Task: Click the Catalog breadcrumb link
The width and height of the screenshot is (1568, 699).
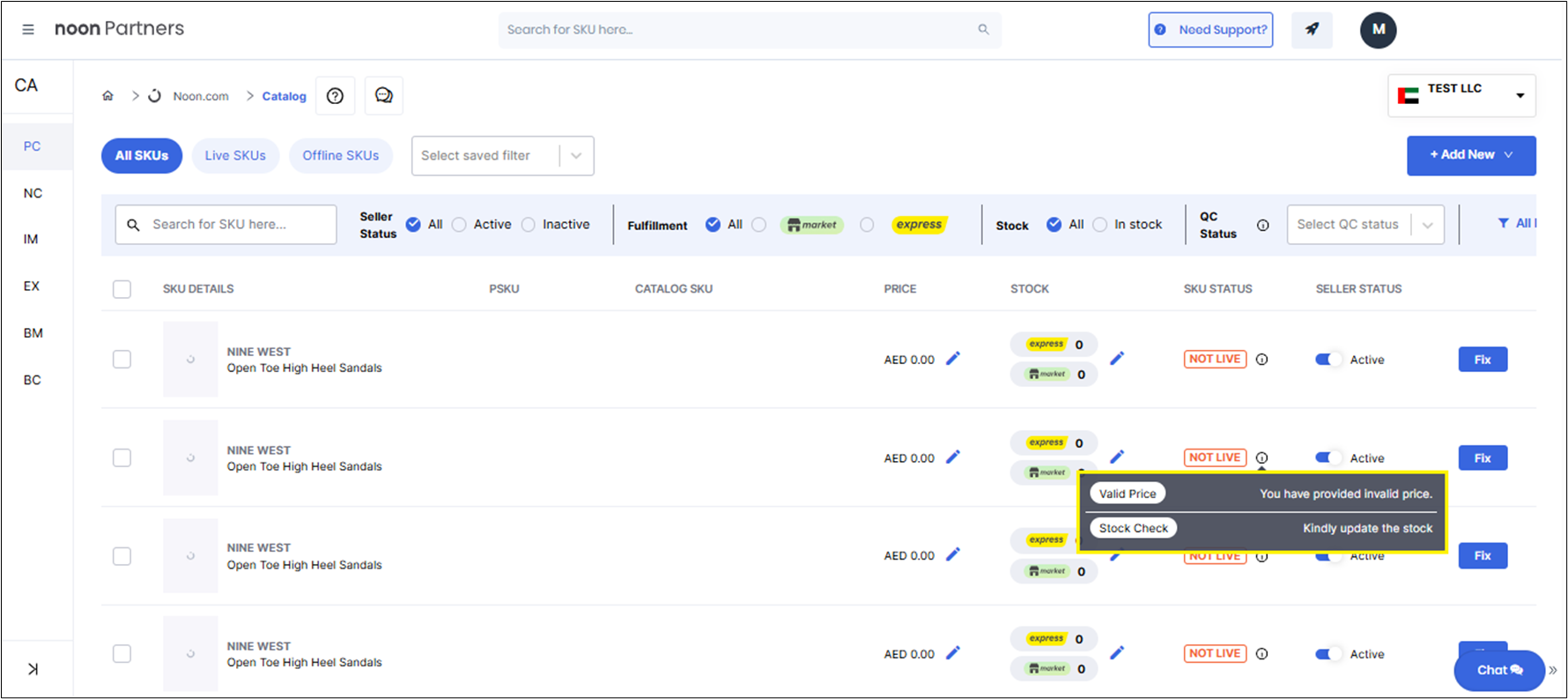Action: pyautogui.click(x=284, y=96)
